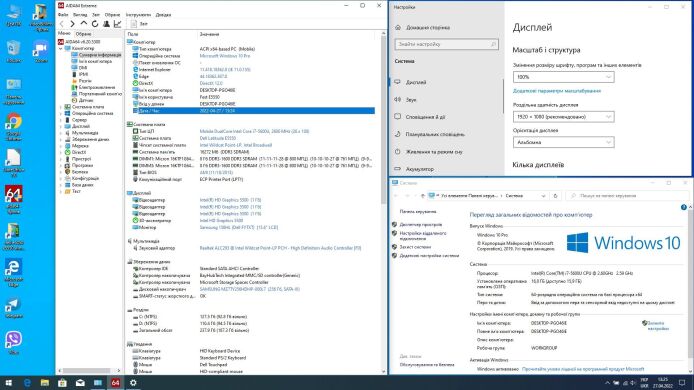
Task: Open Додаткові настройки системи link
Action: click(429, 256)
